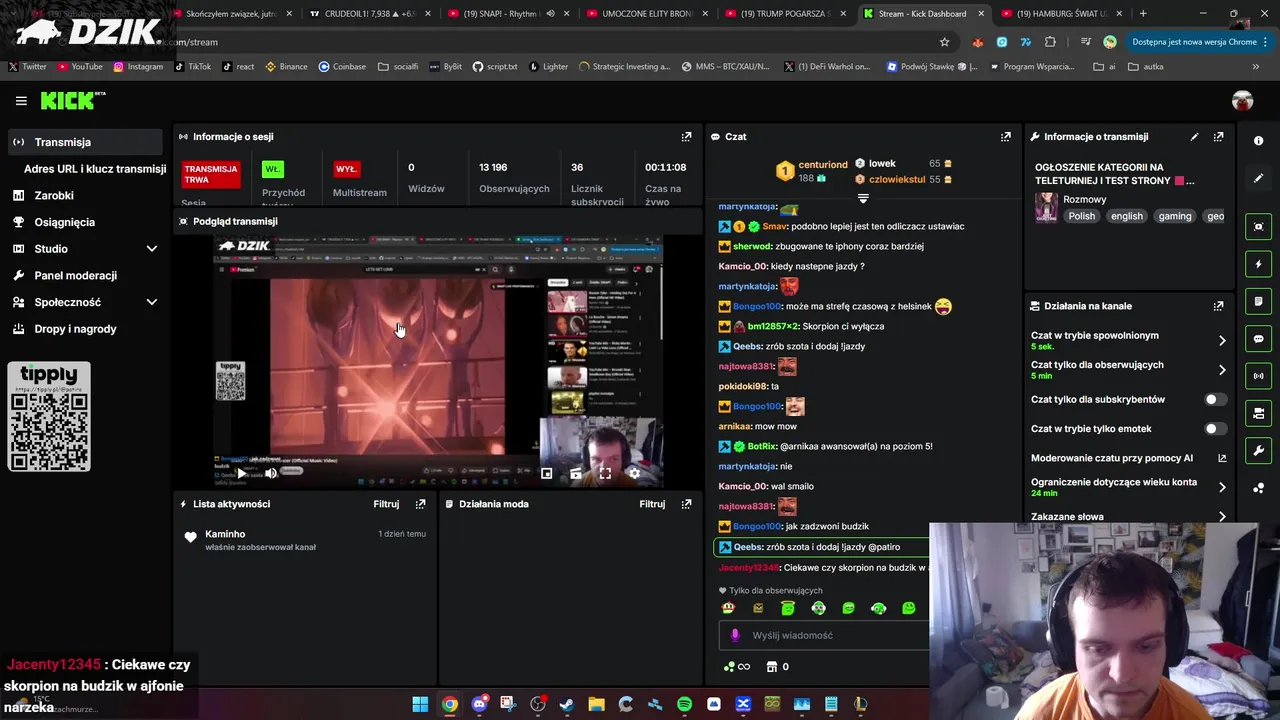Open the Twitter bookmark
This screenshot has height=720, width=1280.
coord(28,67)
